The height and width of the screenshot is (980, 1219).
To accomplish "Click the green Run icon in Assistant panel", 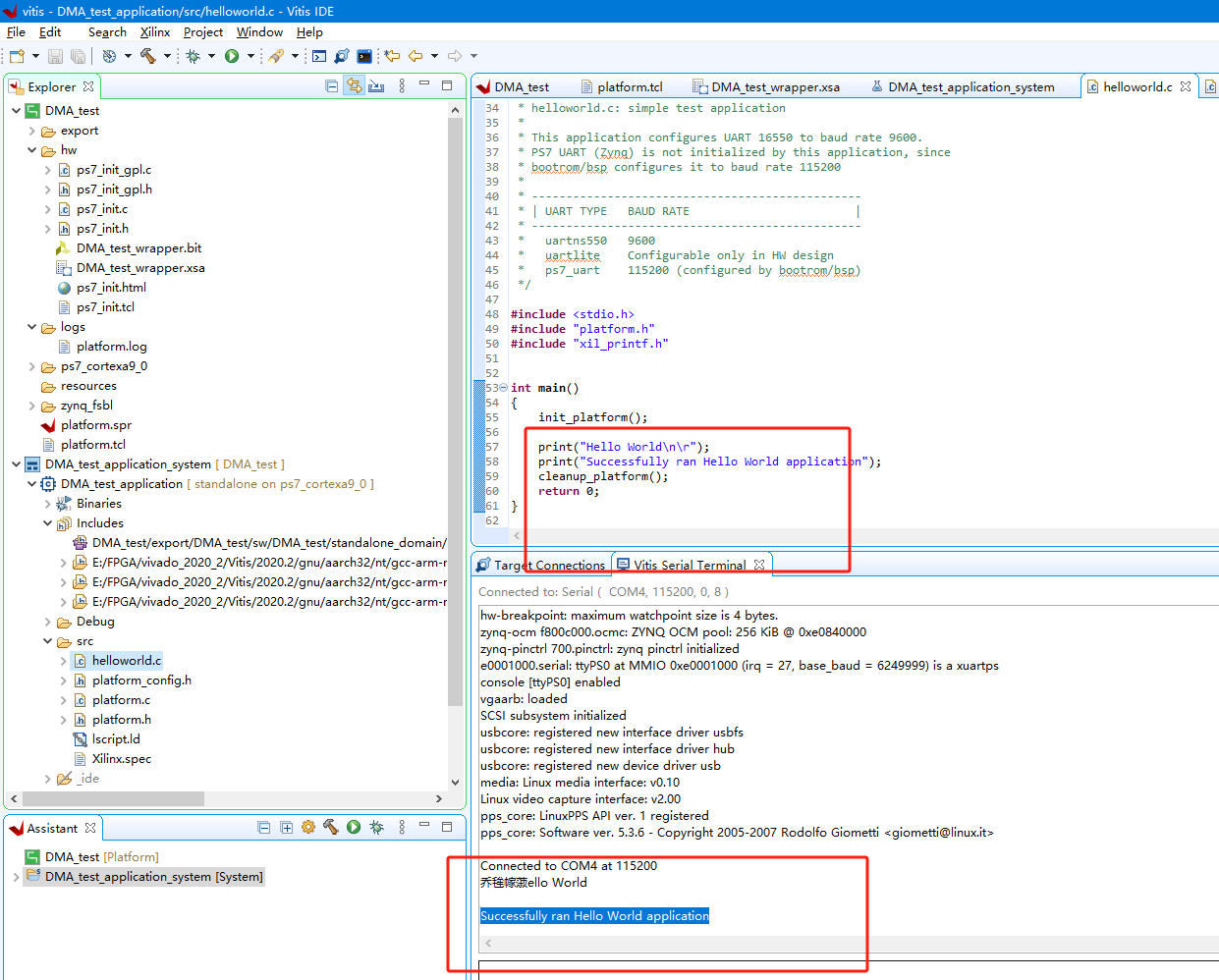I will 354,828.
